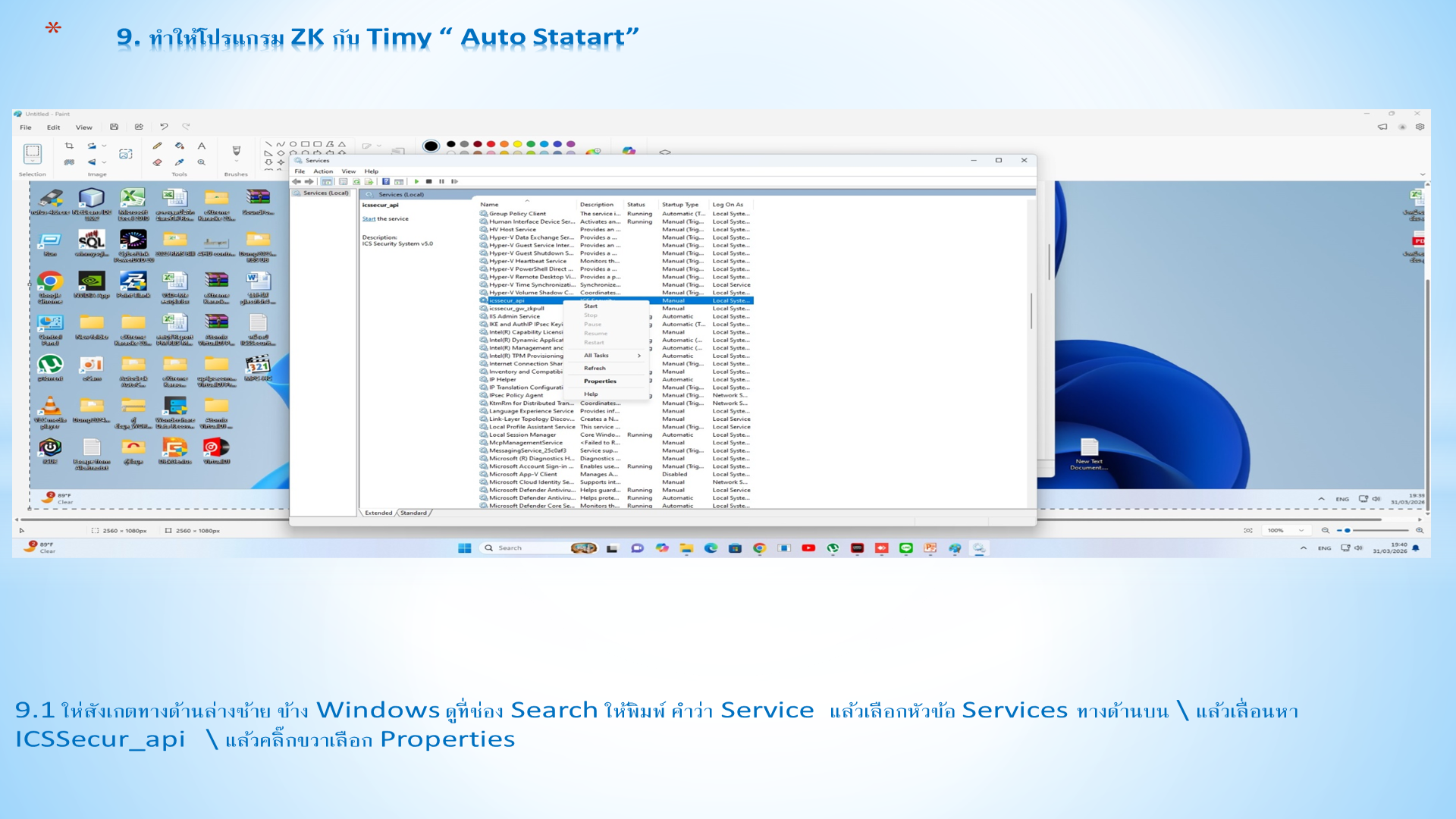This screenshot has width=1456, height=819.
Task: Click the Microsoft Edge taskbar icon
Action: point(711,548)
